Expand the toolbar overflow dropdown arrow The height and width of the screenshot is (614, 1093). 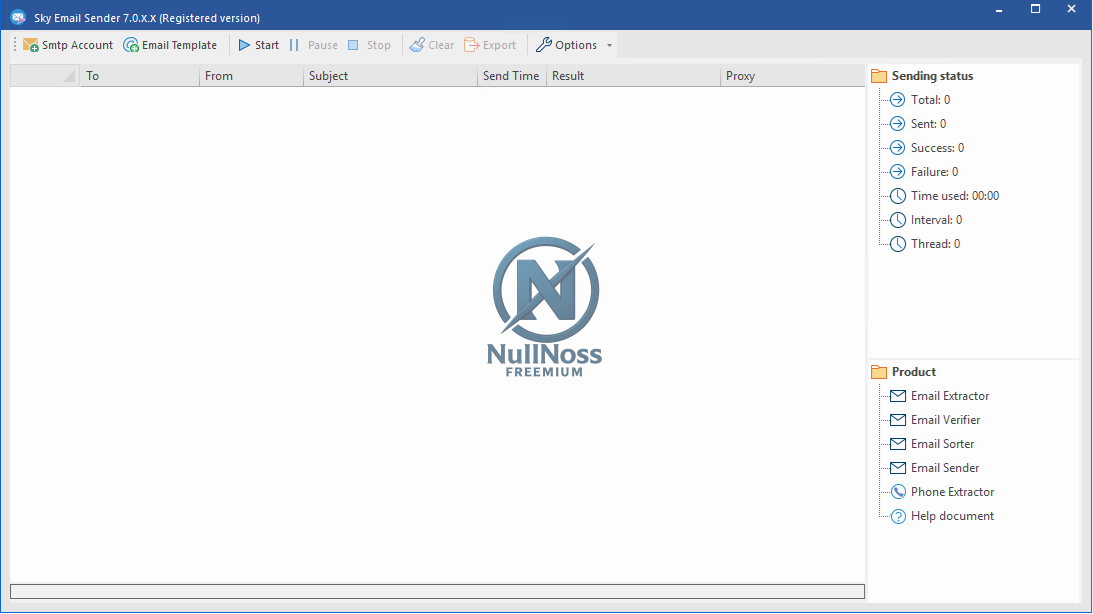tap(610, 45)
